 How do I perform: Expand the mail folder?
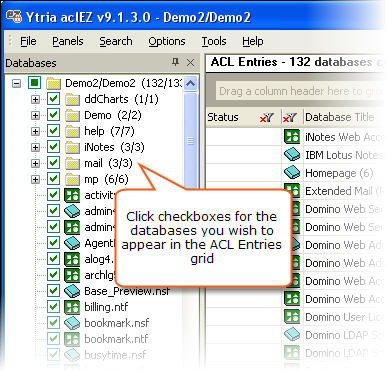35,163
